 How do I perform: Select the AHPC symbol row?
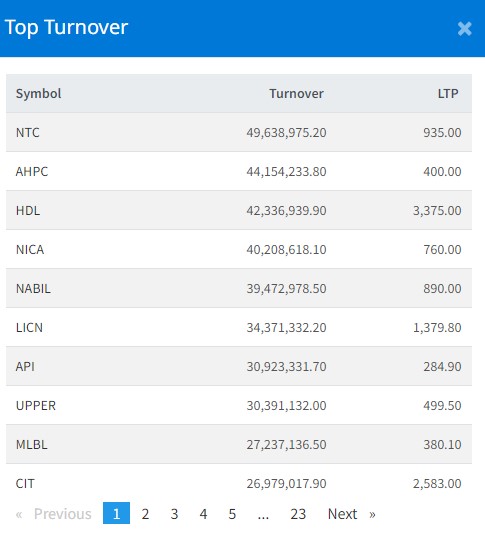[239, 171]
